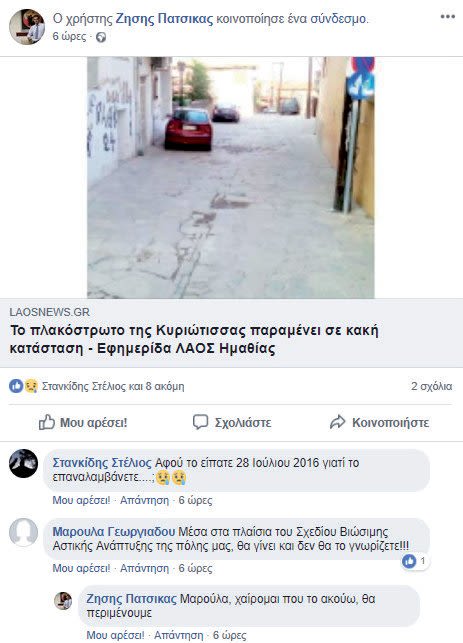
Task: Open the 2 σχόλια comments count
Action: (x=431, y=386)
